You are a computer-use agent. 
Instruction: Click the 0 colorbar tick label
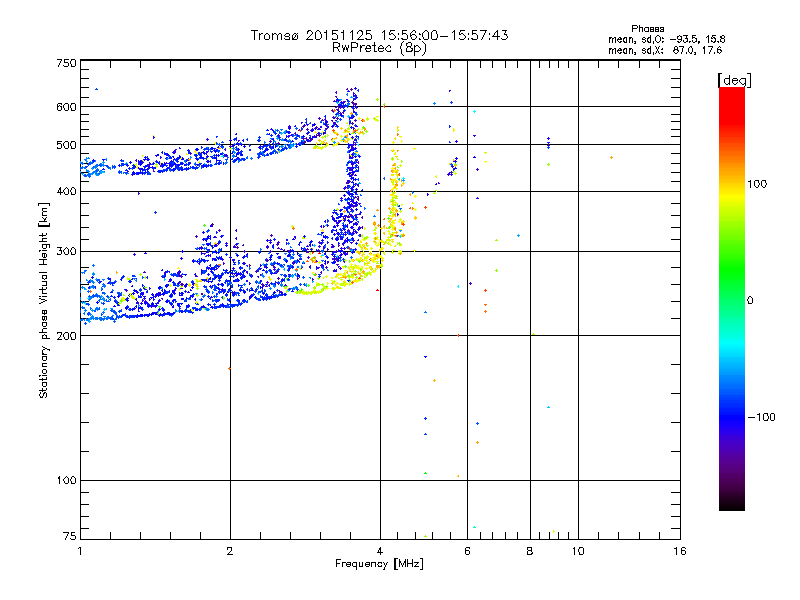click(x=750, y=301)
